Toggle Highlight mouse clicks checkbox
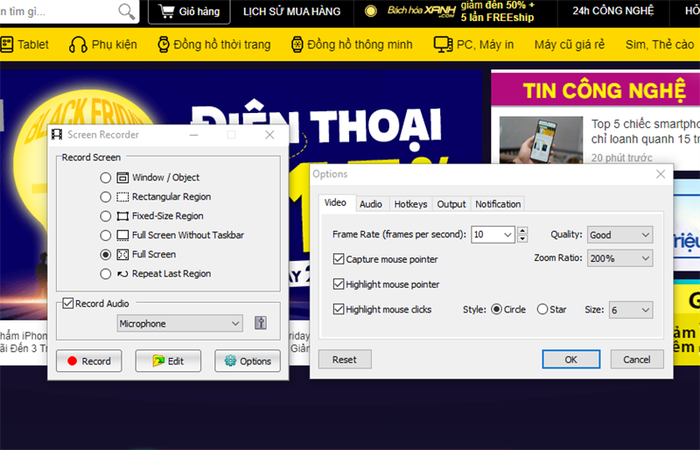700x450 pixels. [338, 309]
